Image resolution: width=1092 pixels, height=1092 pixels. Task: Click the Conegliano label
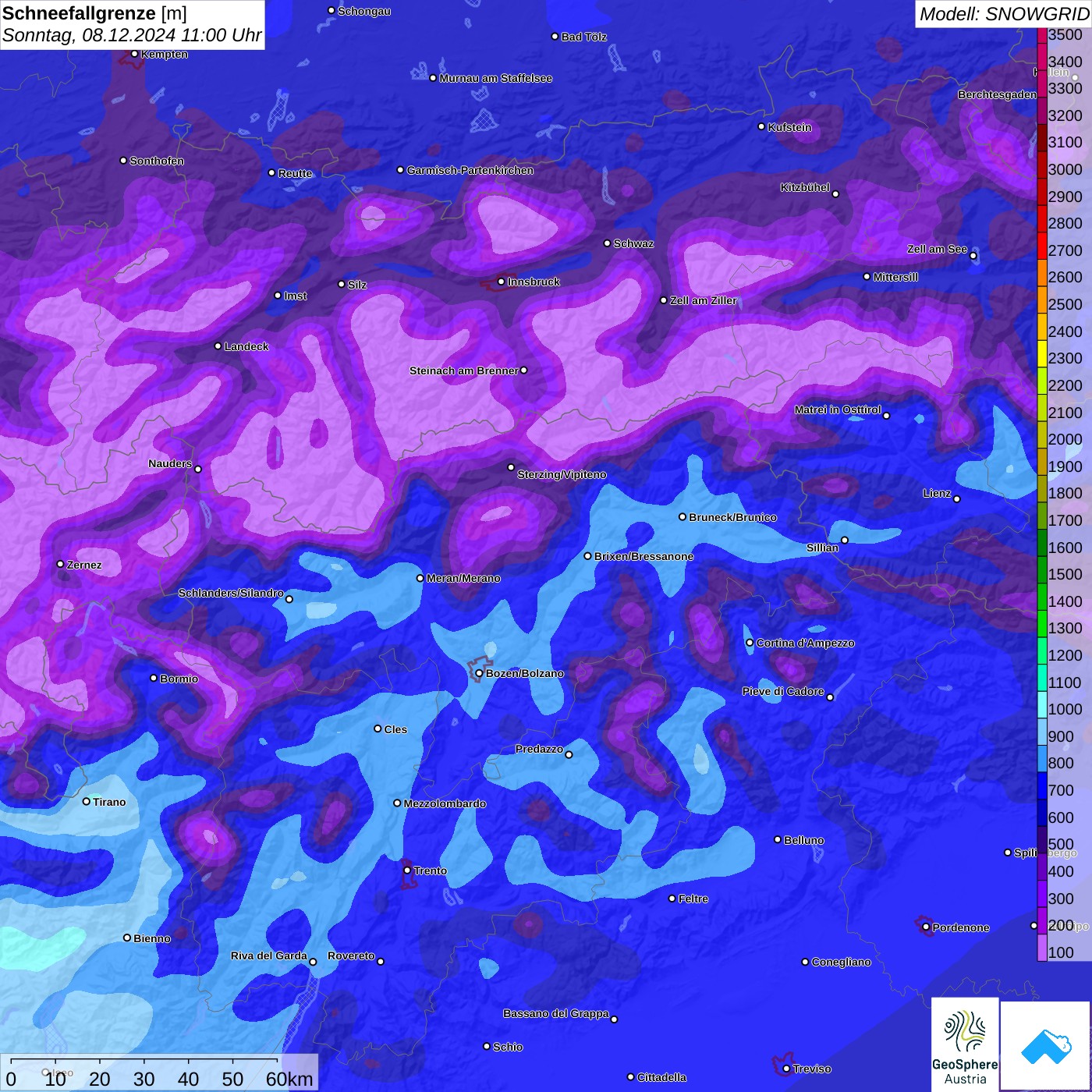coord(841,962)
